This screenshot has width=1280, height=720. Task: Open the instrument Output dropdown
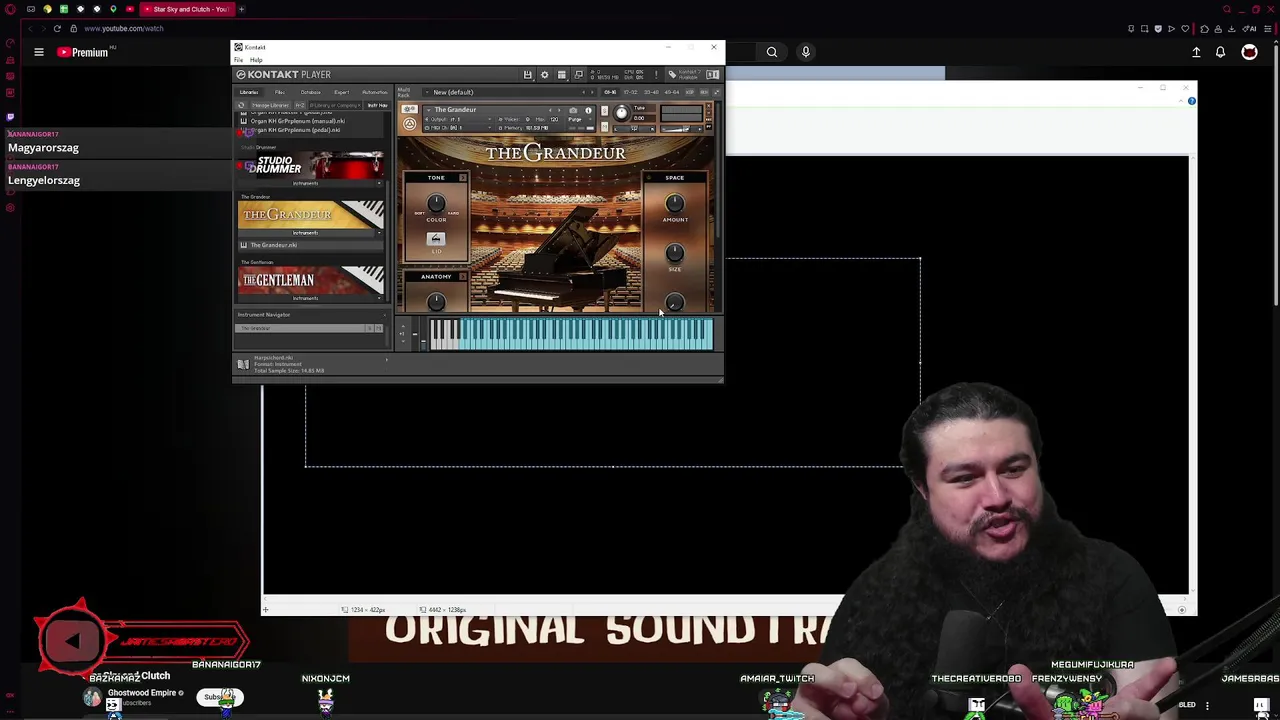(x=458, y=119)
